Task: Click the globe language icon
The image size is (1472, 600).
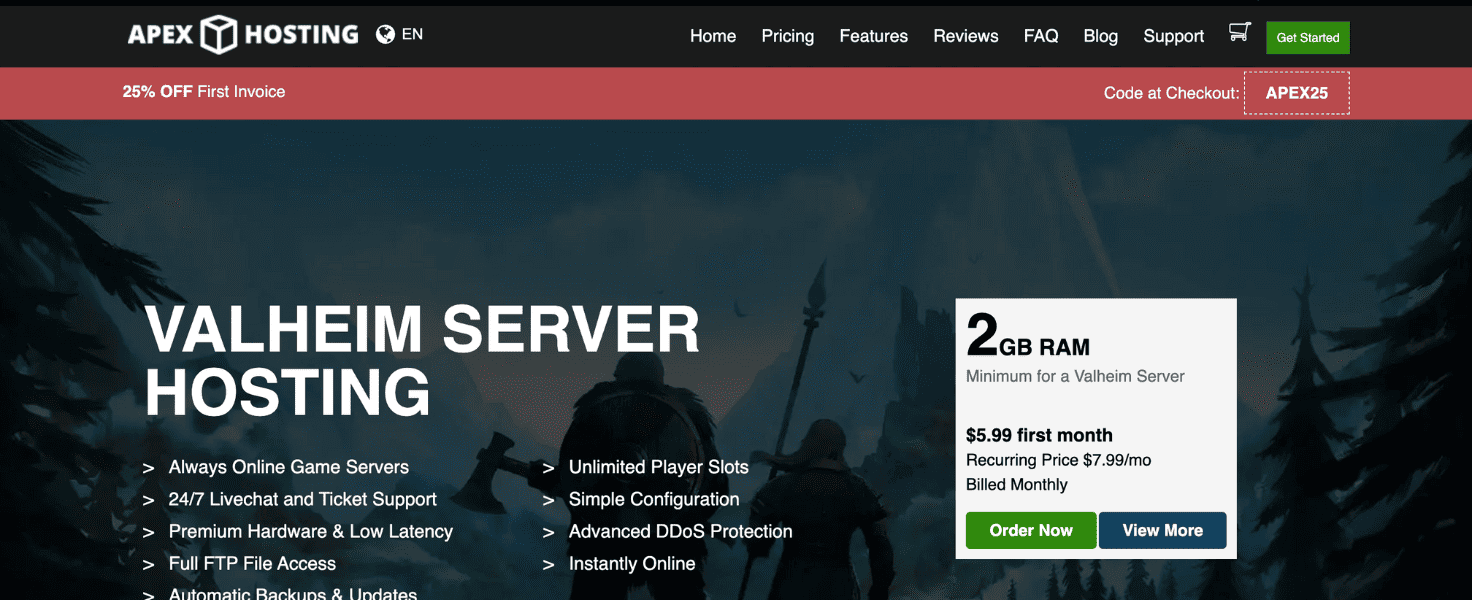Action: coord(385,33)
